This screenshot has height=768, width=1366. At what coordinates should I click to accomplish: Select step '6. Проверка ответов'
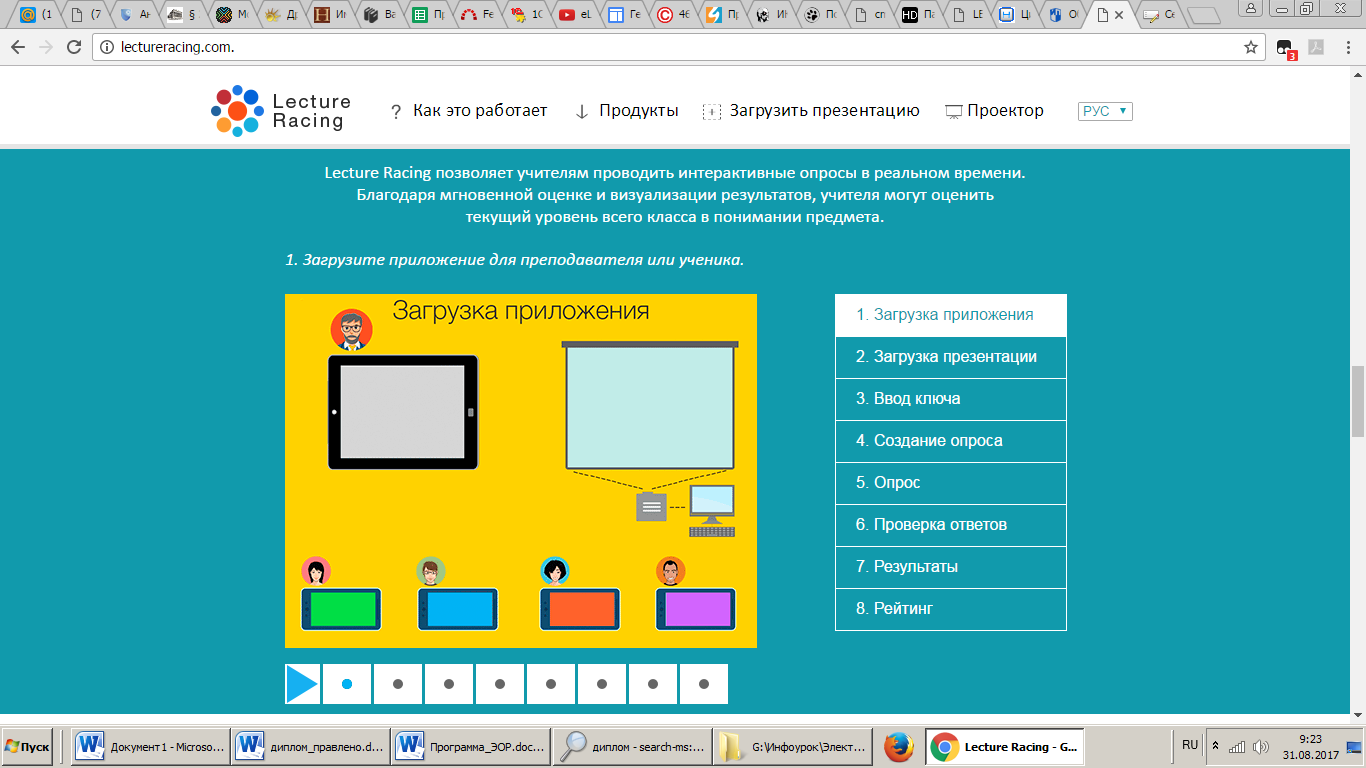951,525
